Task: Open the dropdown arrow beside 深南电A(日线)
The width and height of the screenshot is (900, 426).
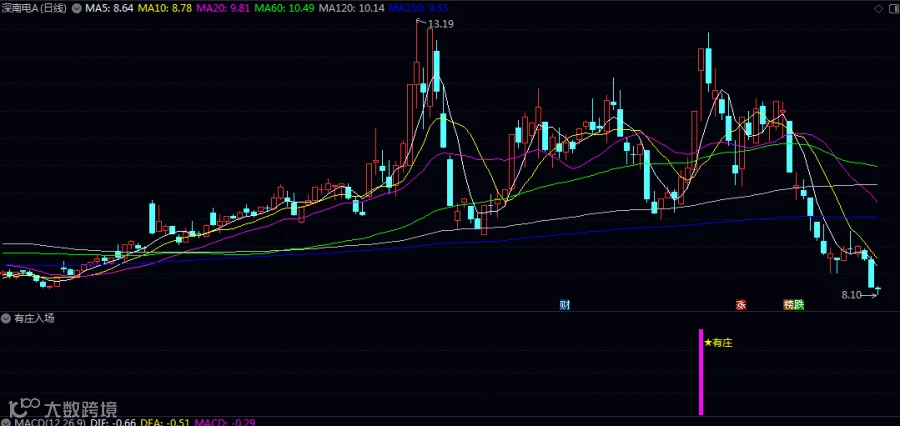Action: coord(77,9)
